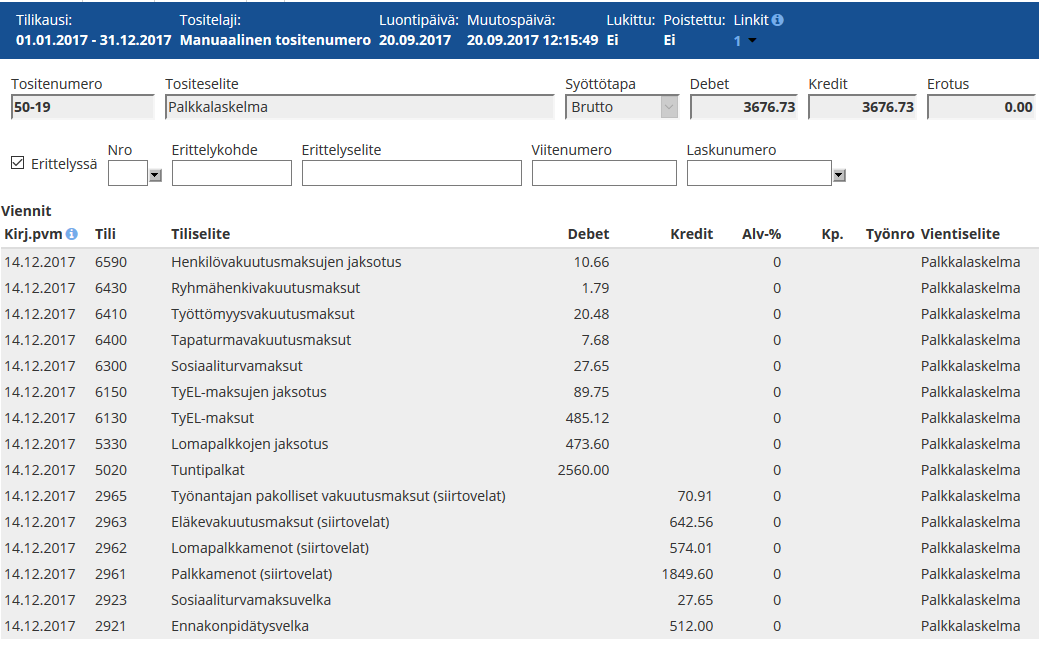Click the info icon beside Kirj.pvm header
The width and height of the screenshot is (1039, 646).
(71, 234)
